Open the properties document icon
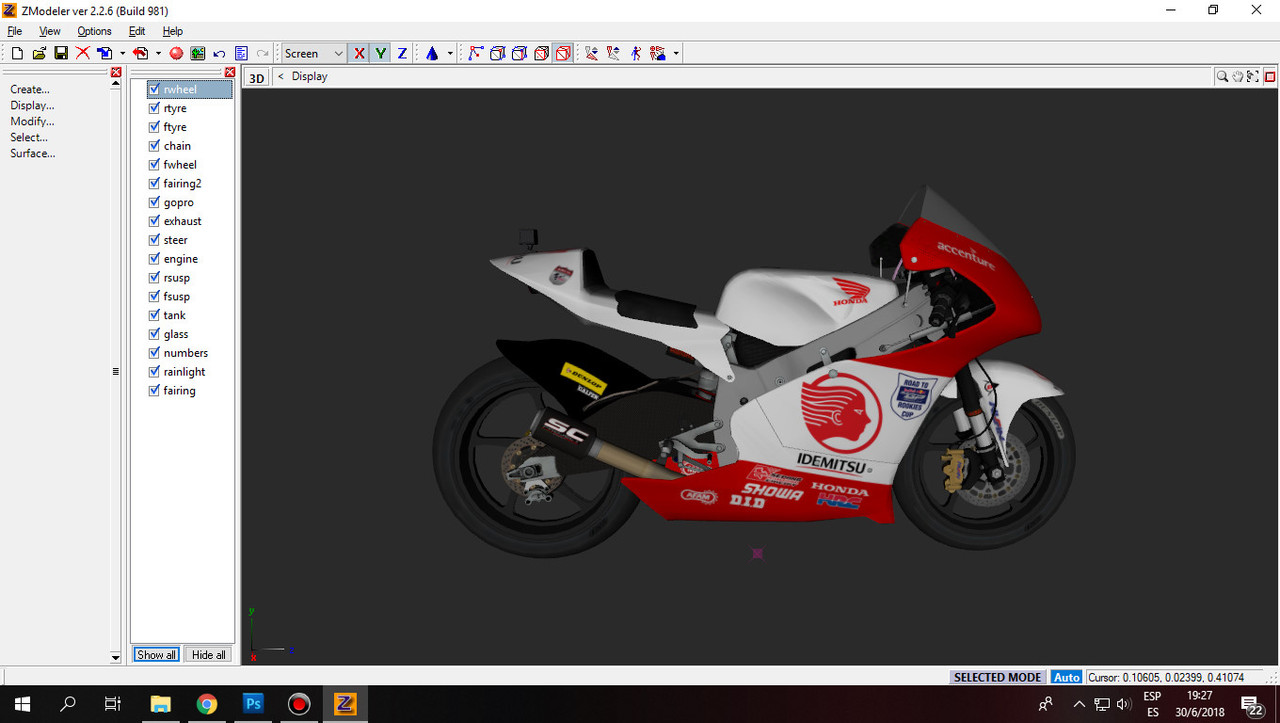Screen dimensions: 1280x723 pyautogui.click(x=241, y=53)
